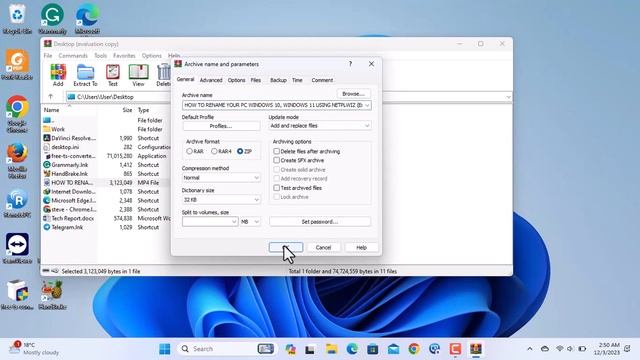Click the Add toolbar icon in WinRAR

tap(58, 75)
